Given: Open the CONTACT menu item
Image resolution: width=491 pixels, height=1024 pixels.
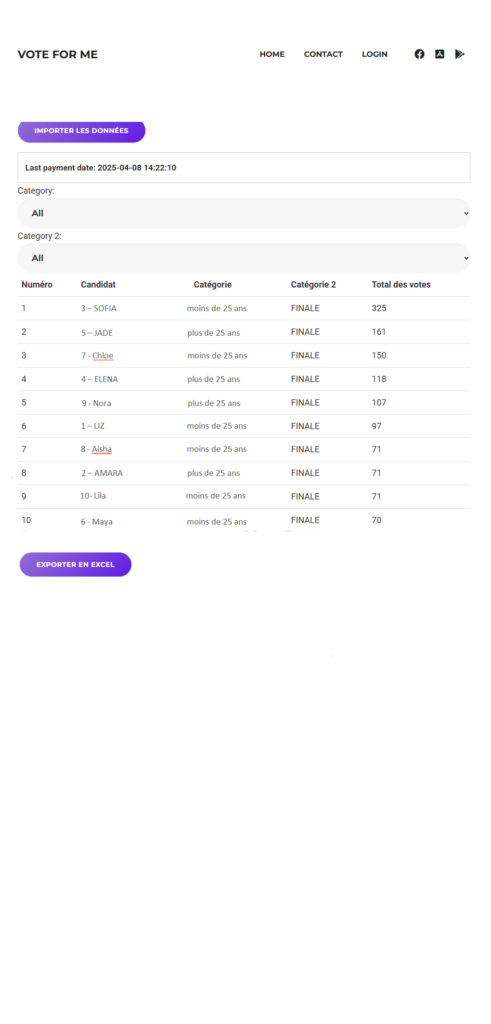Looking at the screenshot, I should click(323, 54).
